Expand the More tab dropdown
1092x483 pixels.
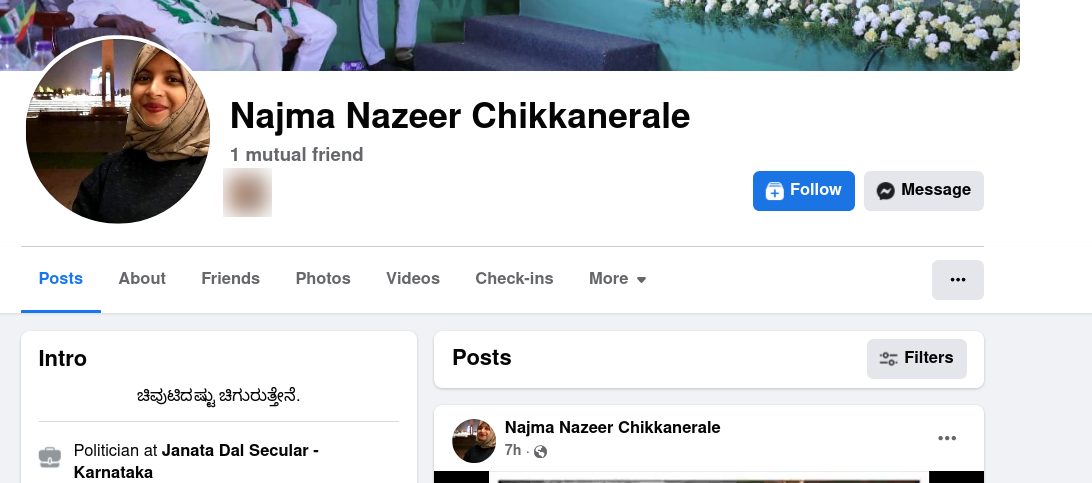(617, 279)
